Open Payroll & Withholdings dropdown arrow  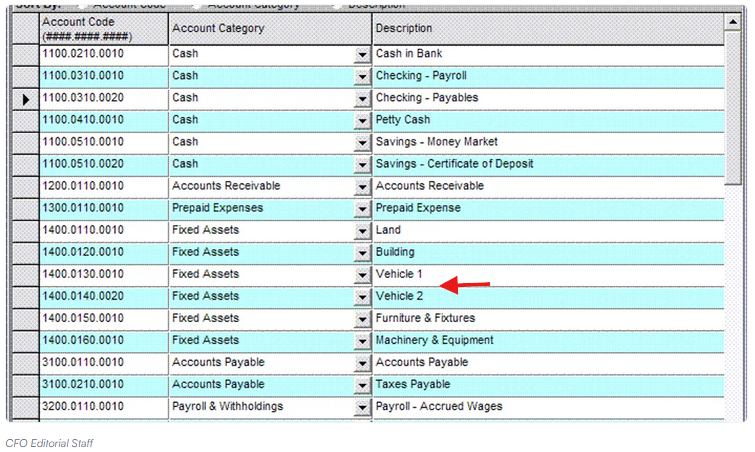pos(362,408)
